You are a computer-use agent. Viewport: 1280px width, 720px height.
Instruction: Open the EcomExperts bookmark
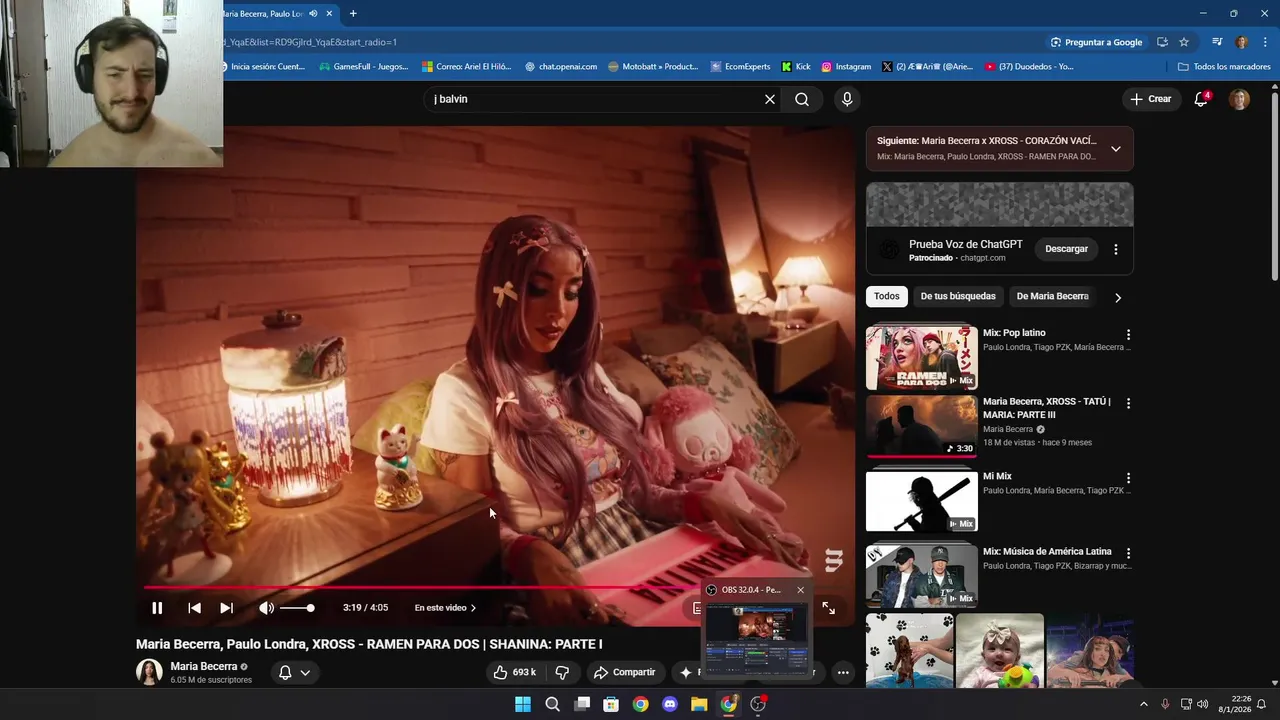(x=740, y=67)
